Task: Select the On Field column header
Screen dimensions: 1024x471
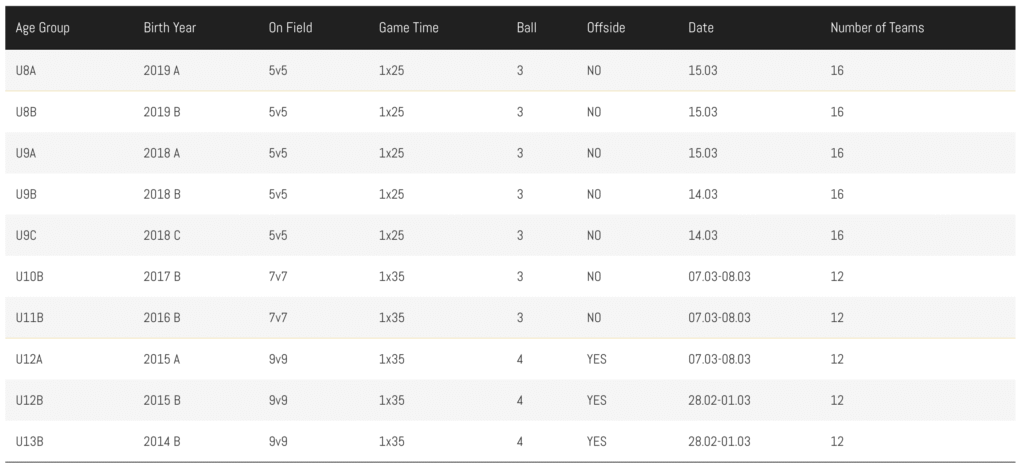Action: click(290, 28)
